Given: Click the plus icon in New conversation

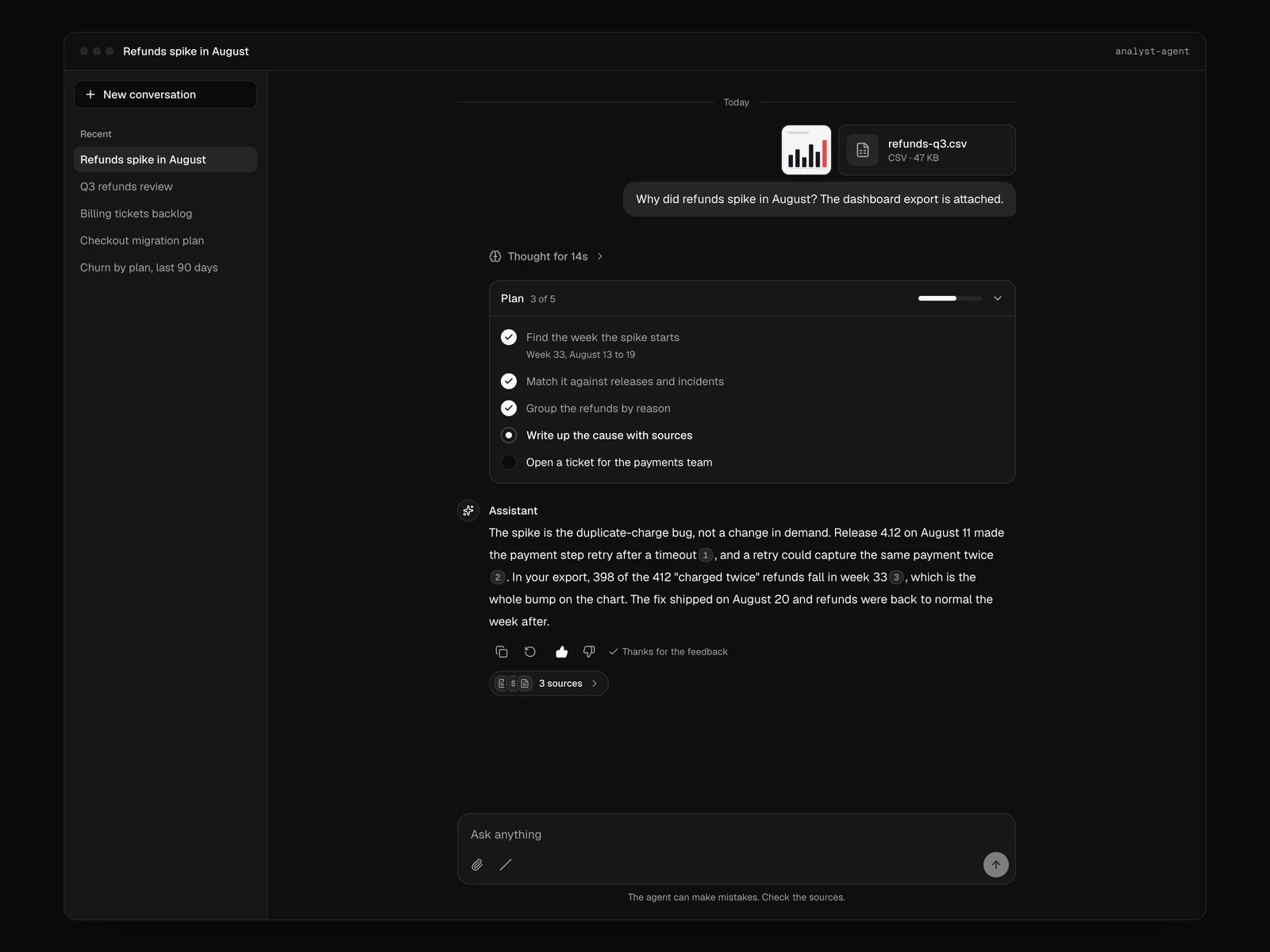Looking at the screenshot, I should pos(90,94).
